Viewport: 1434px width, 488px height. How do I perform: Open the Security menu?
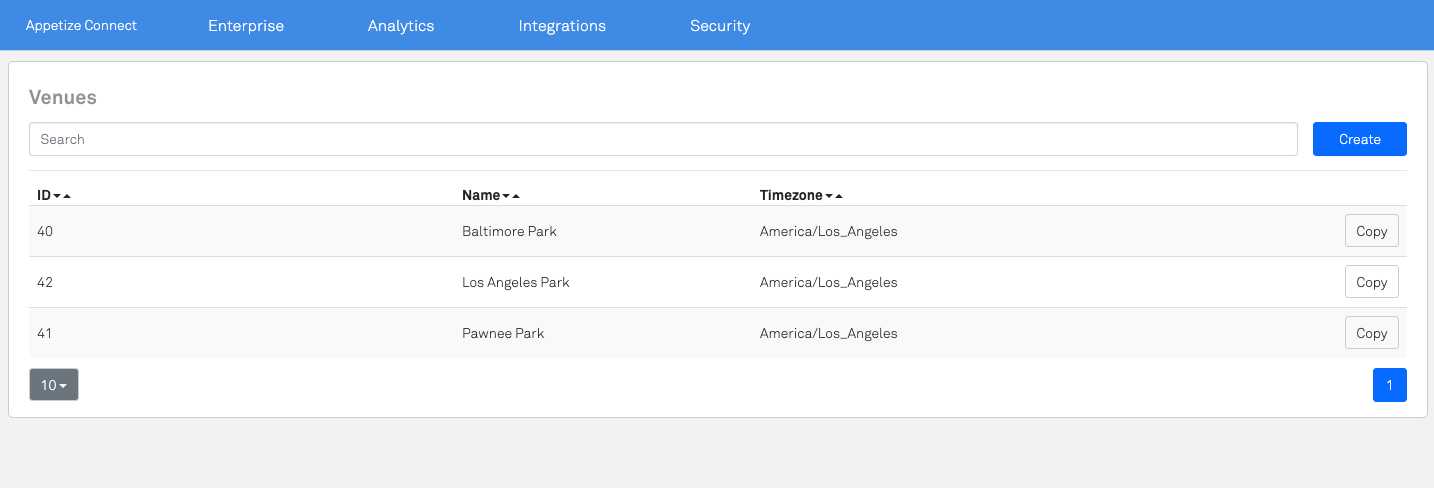point(720,26)
